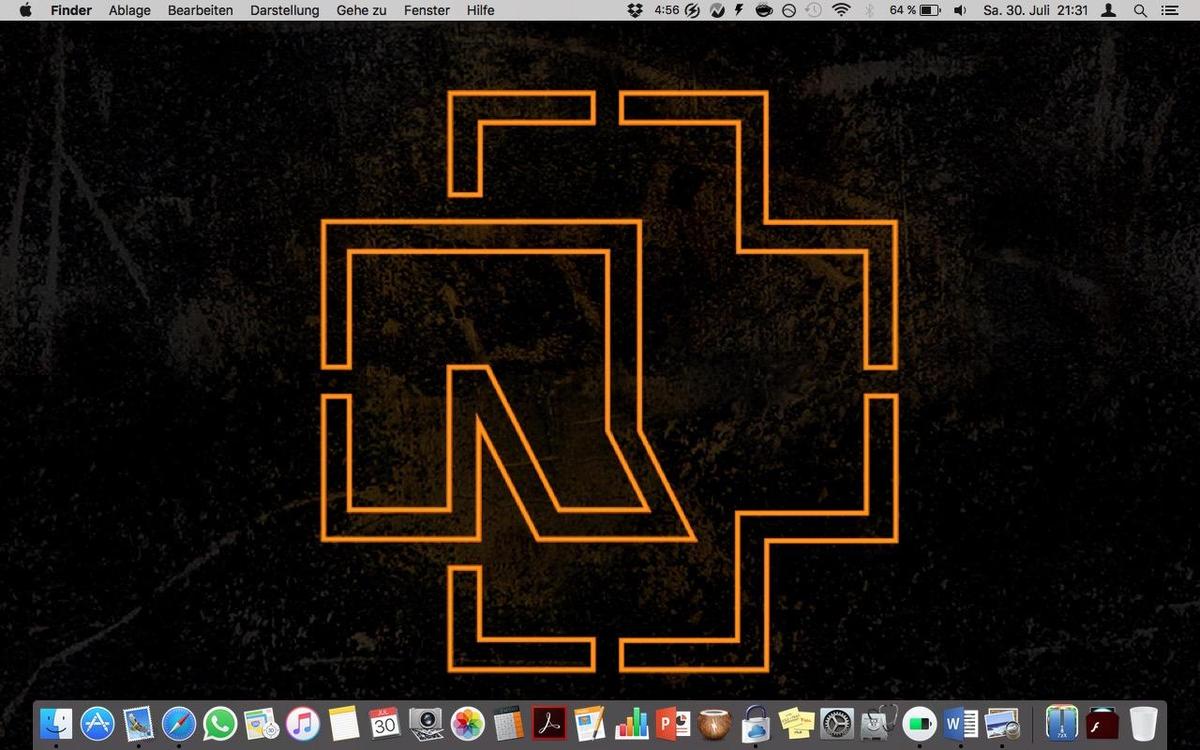Open Microsoft Word in the dock
Screen dimensions: 1200x750
point(960,722)
